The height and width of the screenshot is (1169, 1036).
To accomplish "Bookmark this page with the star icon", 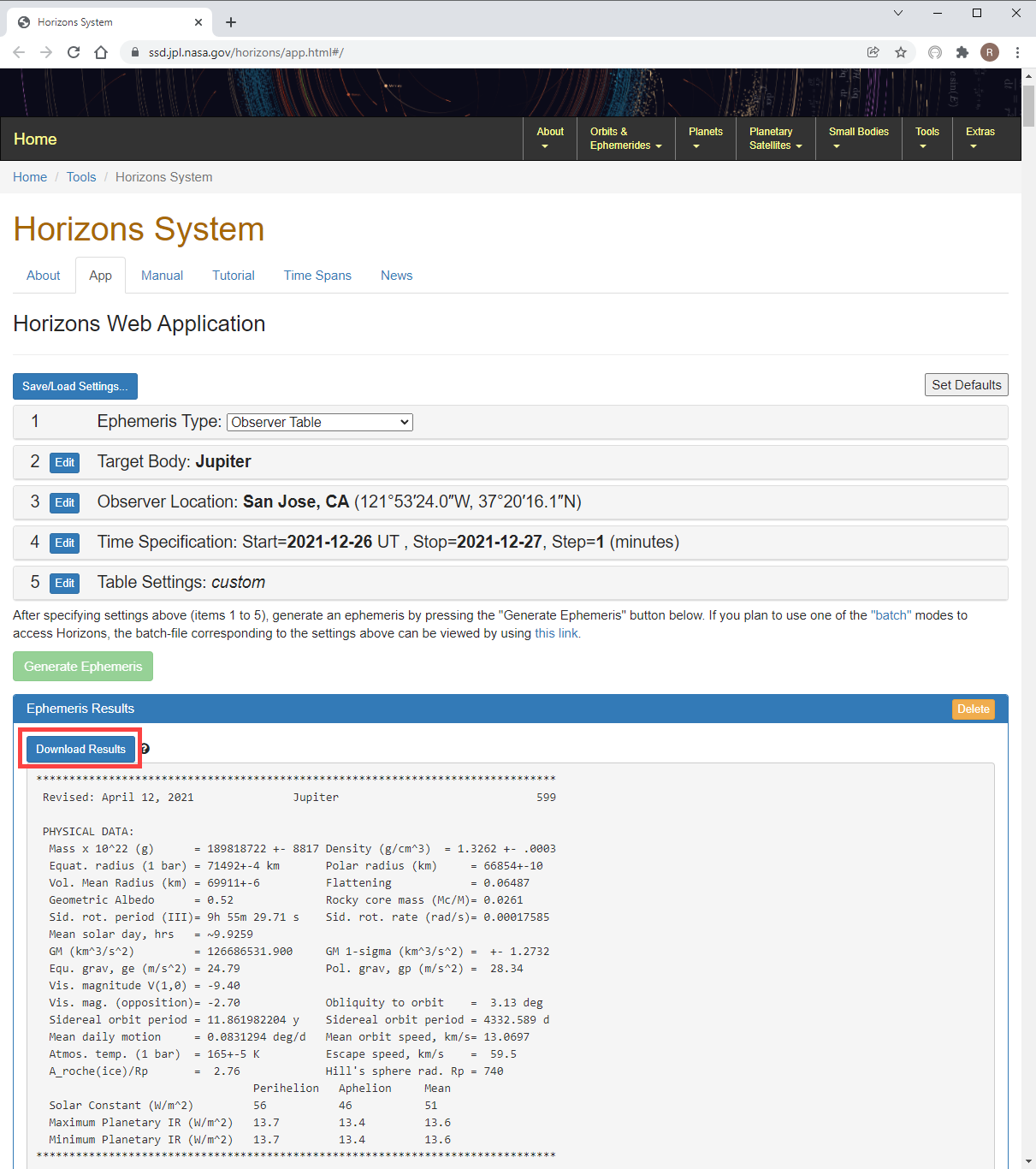I will tap(901, 52).
